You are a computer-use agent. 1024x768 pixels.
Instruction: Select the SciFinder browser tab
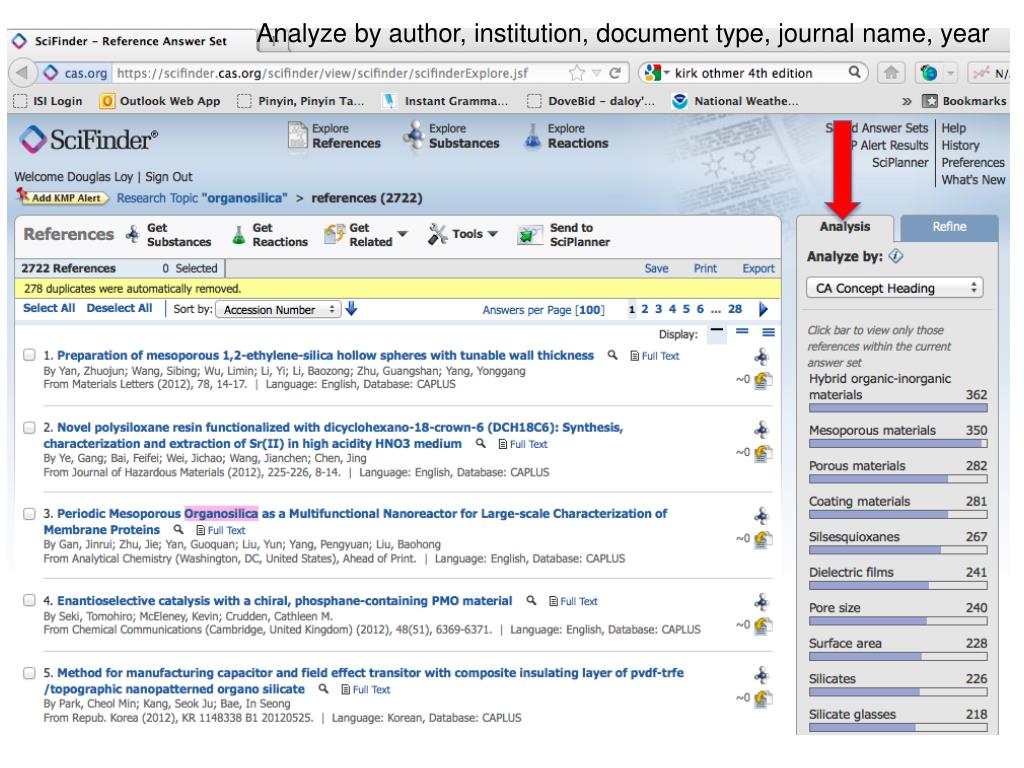[131, 40]
